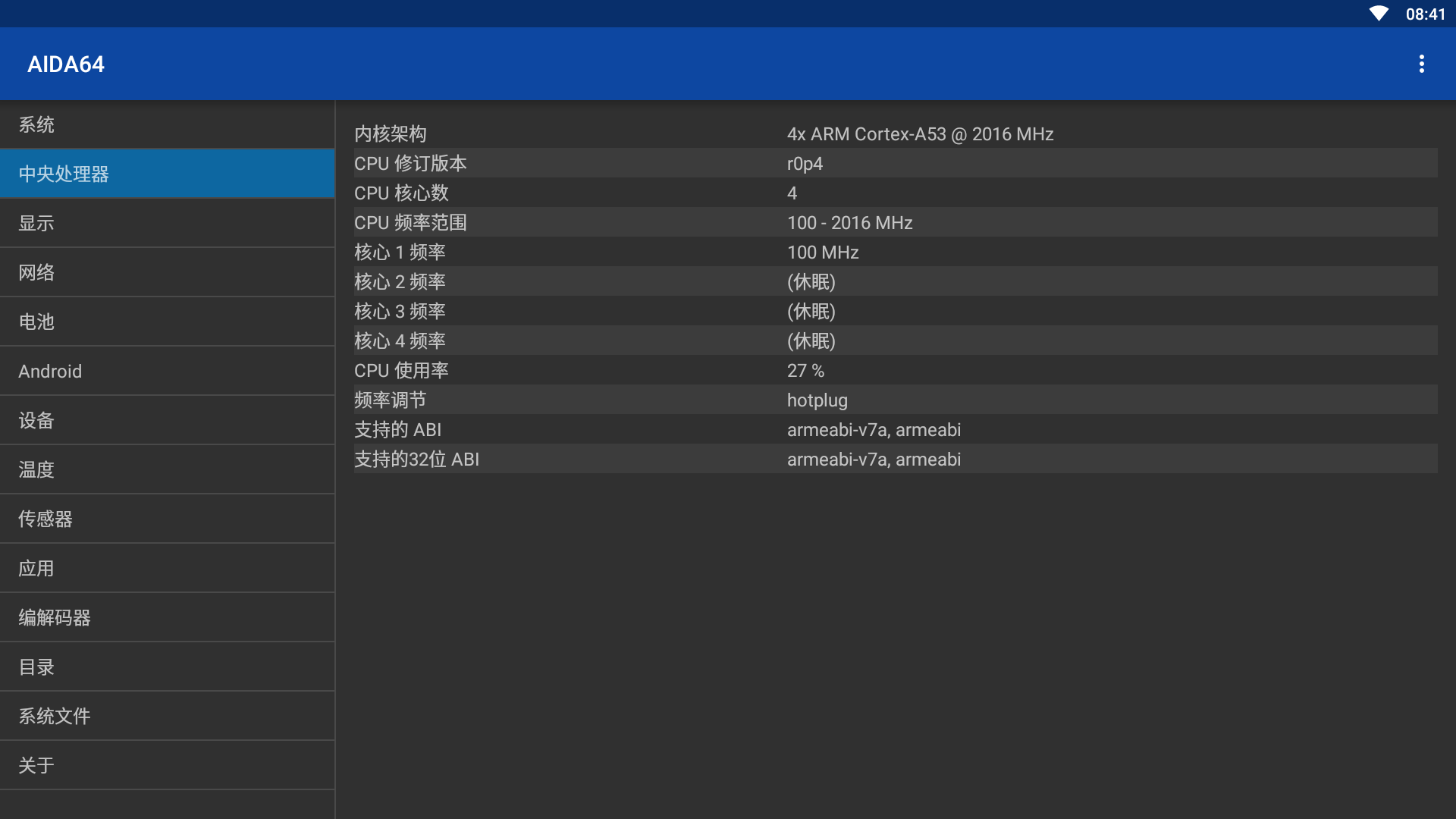Tap the Wi-Fi status icon
The height and width of the screenshot is (819, 1456).
click(x=1378, y=14)
